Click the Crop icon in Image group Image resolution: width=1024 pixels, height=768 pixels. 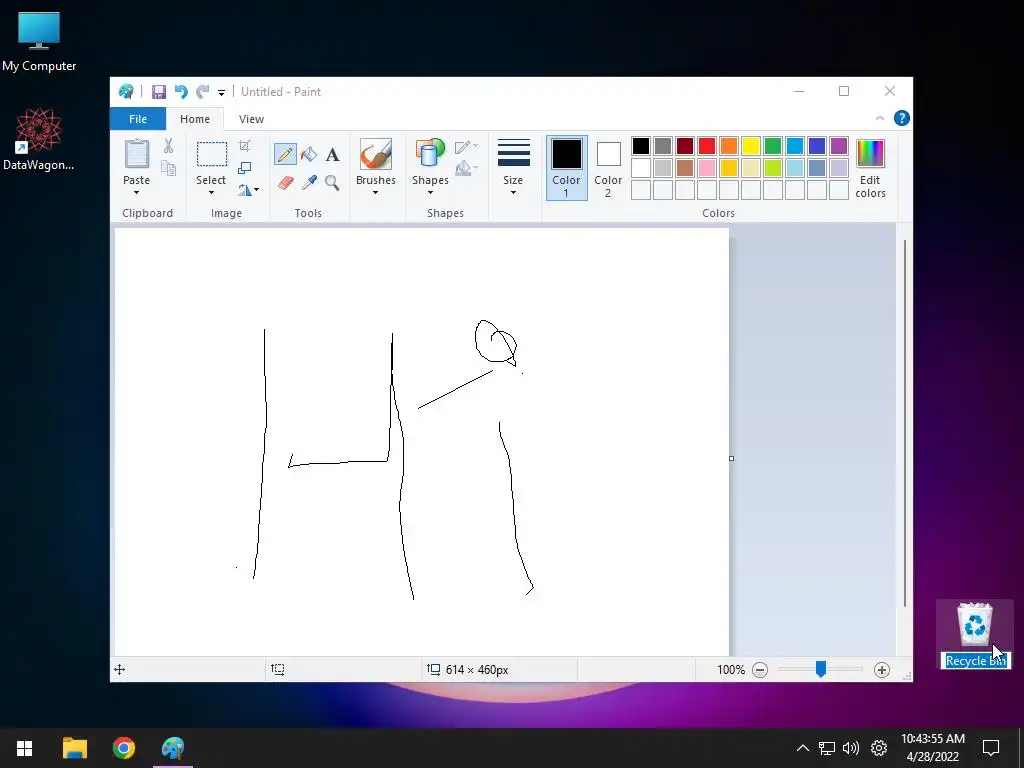point(244,146)
